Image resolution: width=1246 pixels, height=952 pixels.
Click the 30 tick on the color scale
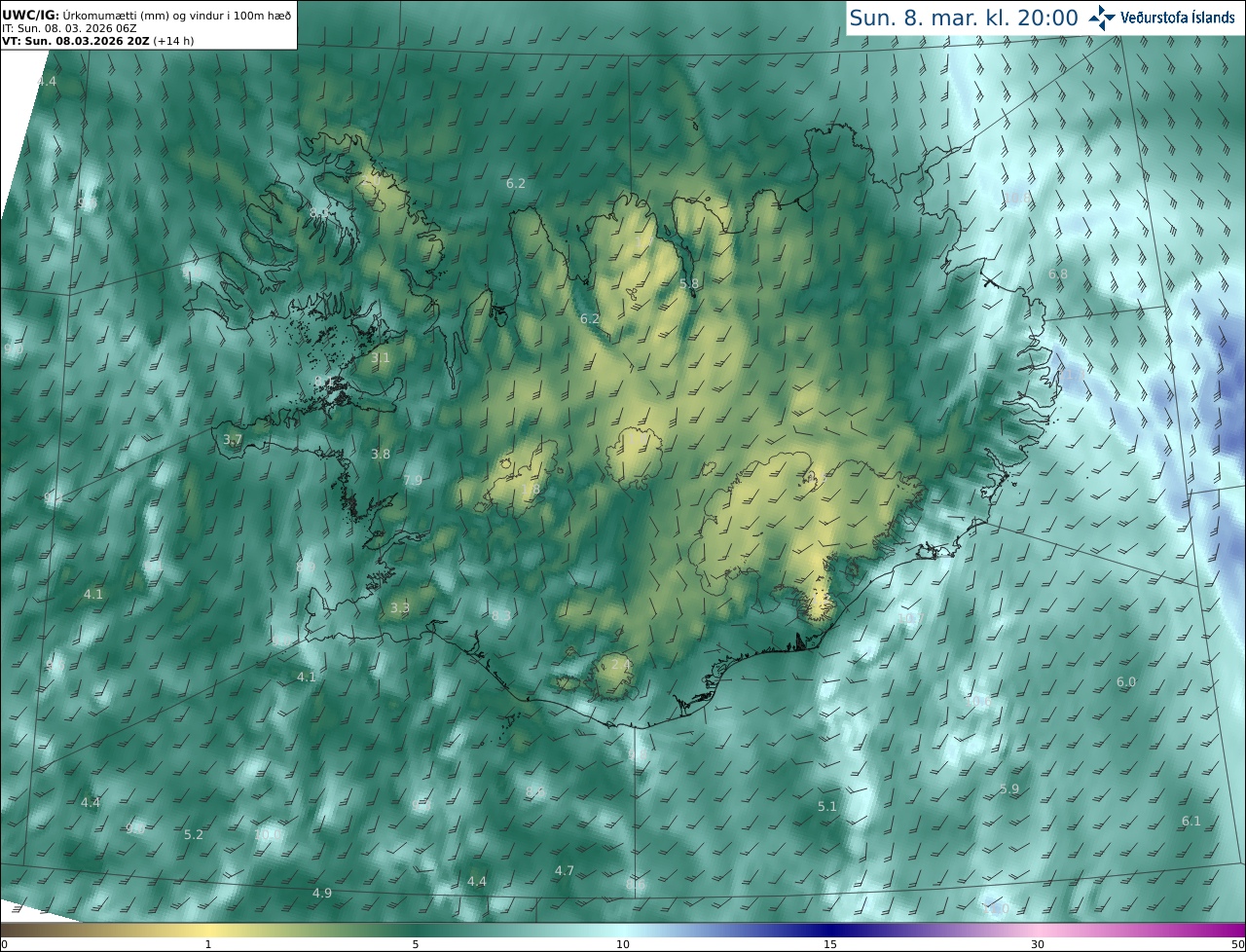(1038, 944)
